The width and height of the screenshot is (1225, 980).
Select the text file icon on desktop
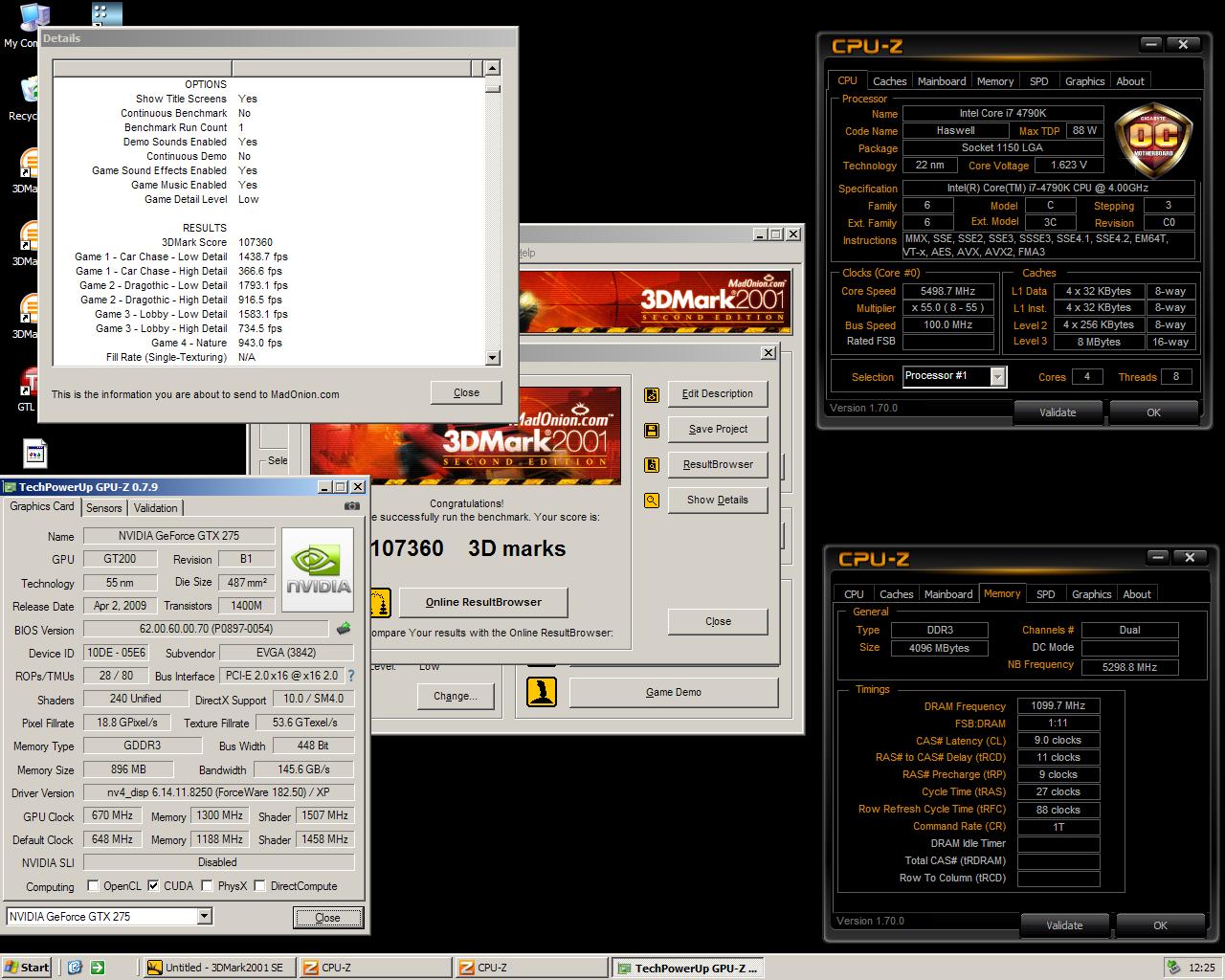tap(35, 454)
